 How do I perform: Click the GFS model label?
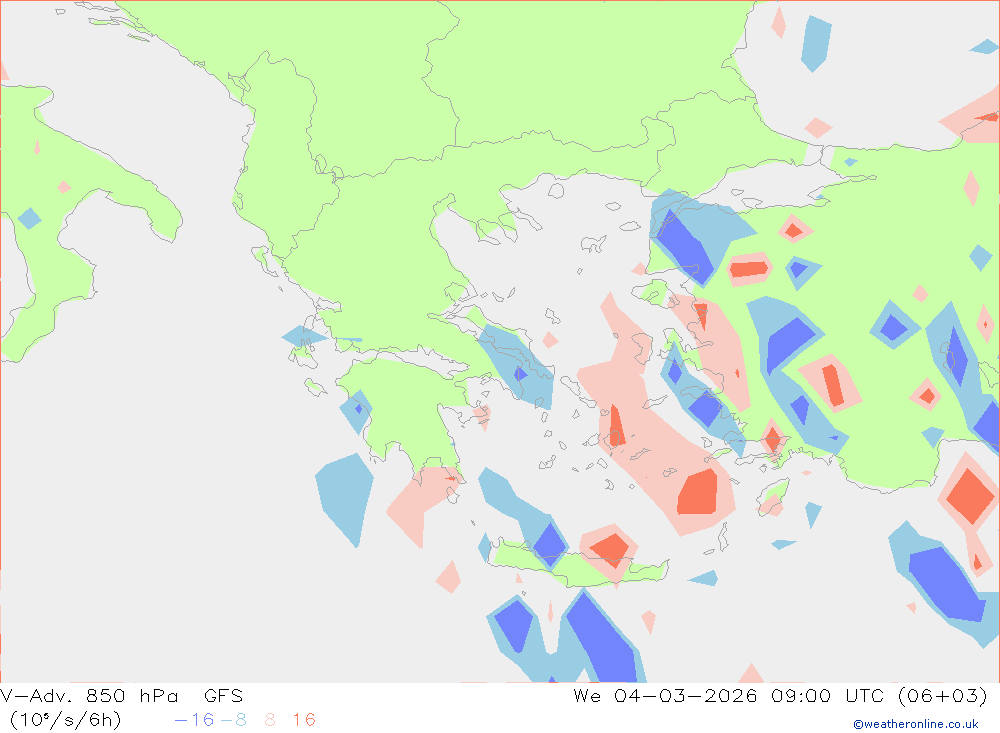pyautogui.click(x=223, y=696)
